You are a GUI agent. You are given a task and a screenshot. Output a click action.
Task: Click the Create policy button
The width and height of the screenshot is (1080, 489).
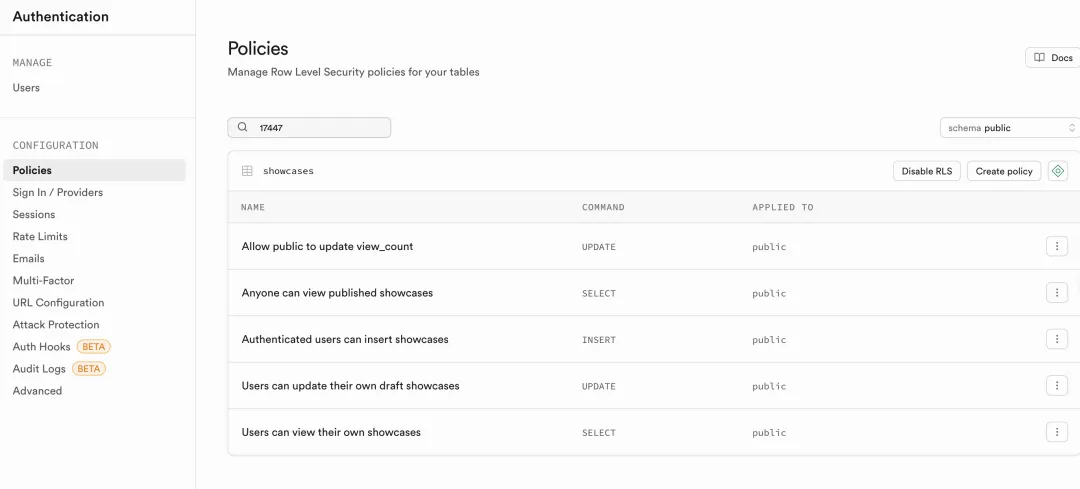pos(1004,171)
